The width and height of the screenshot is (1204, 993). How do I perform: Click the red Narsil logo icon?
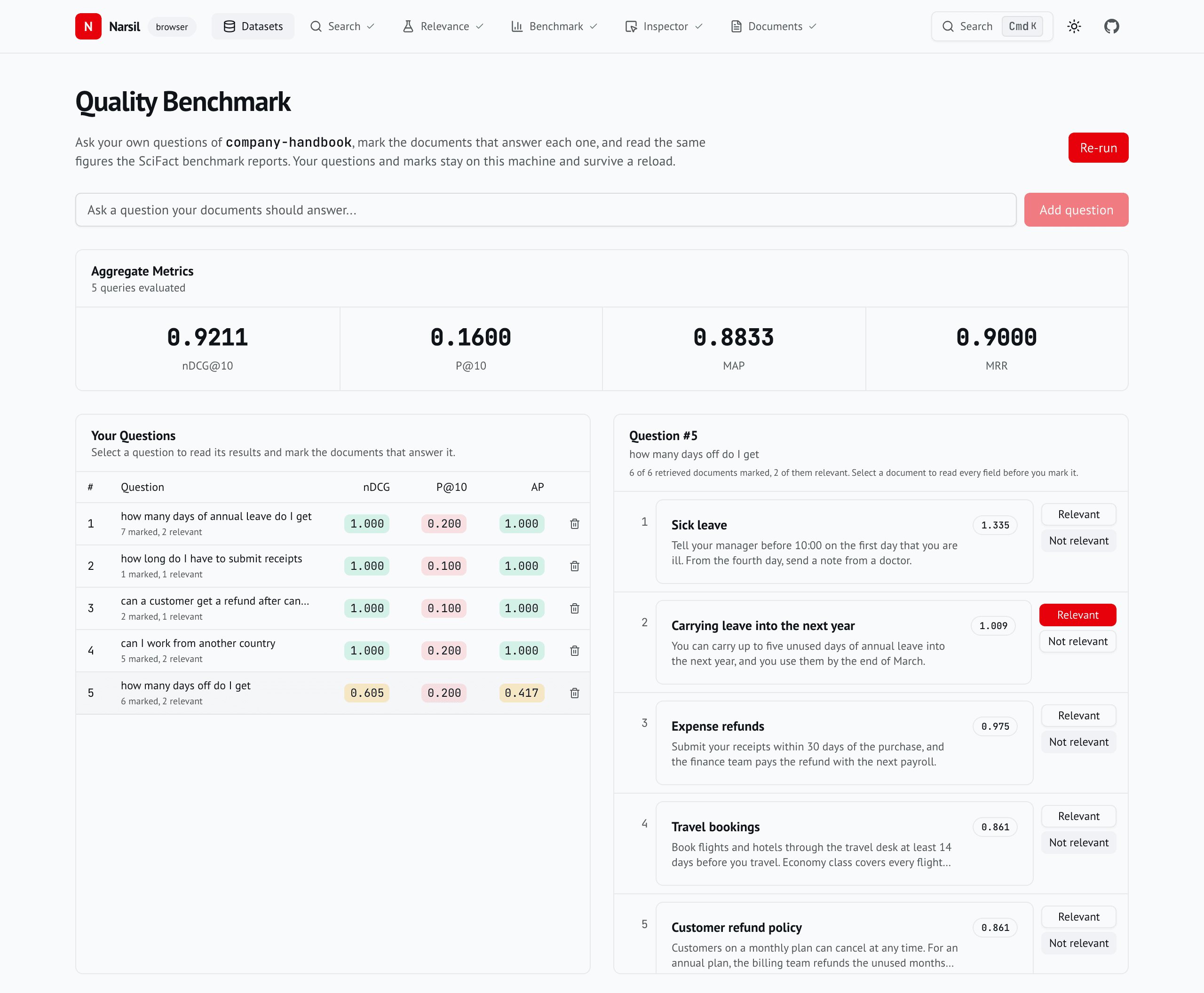[x=88, y=26]
